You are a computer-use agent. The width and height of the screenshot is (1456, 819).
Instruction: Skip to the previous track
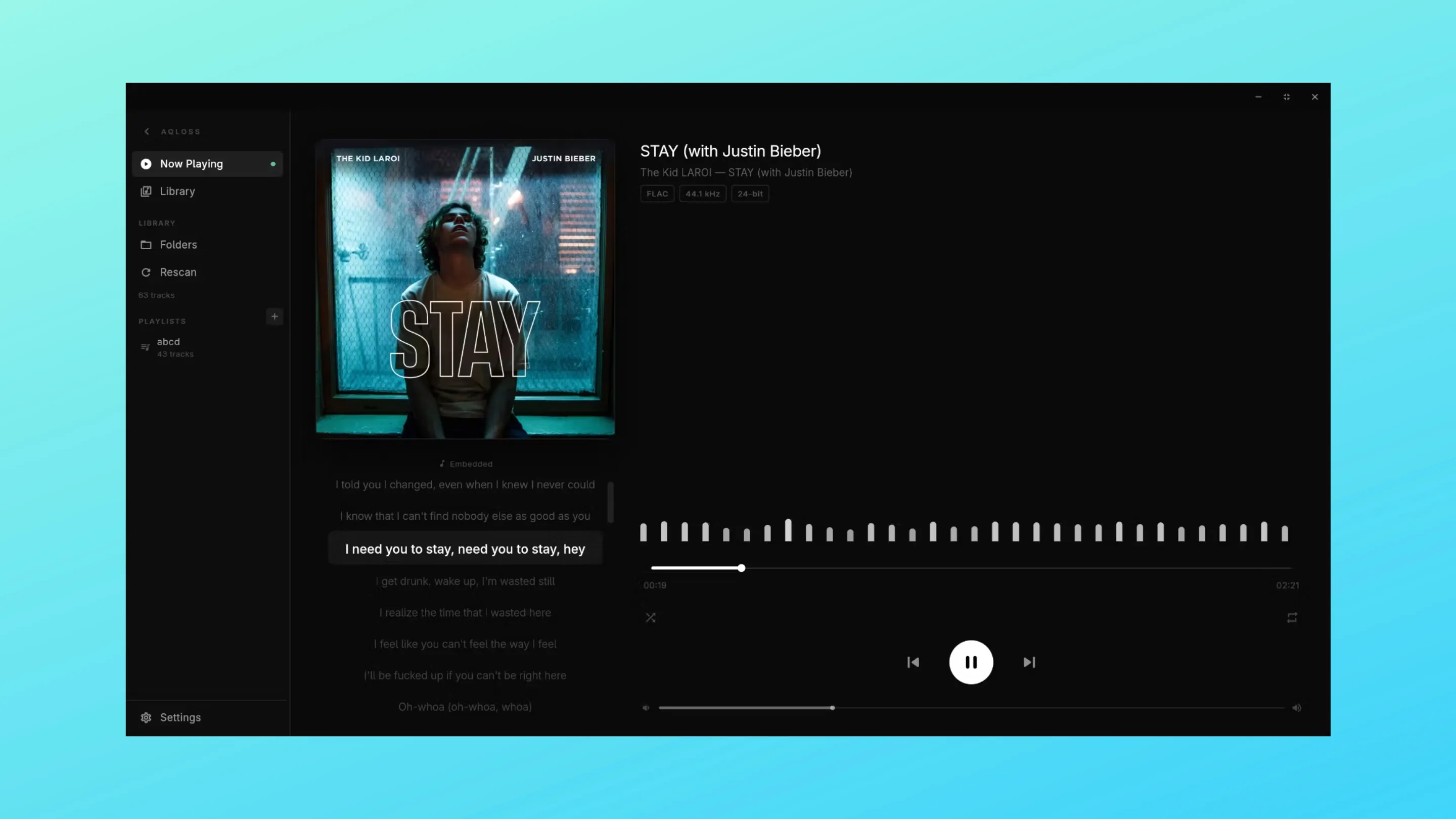pos(913,662)
